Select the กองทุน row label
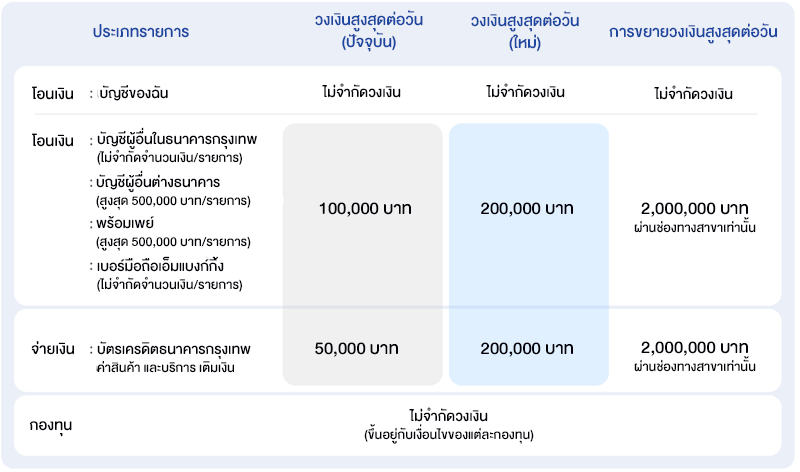 tap(51, 424)
